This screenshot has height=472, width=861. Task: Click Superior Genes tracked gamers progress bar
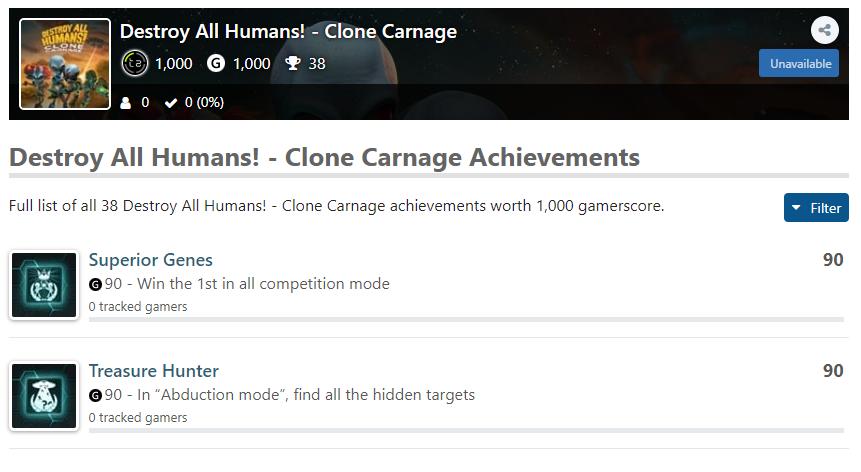click(465, 319)
